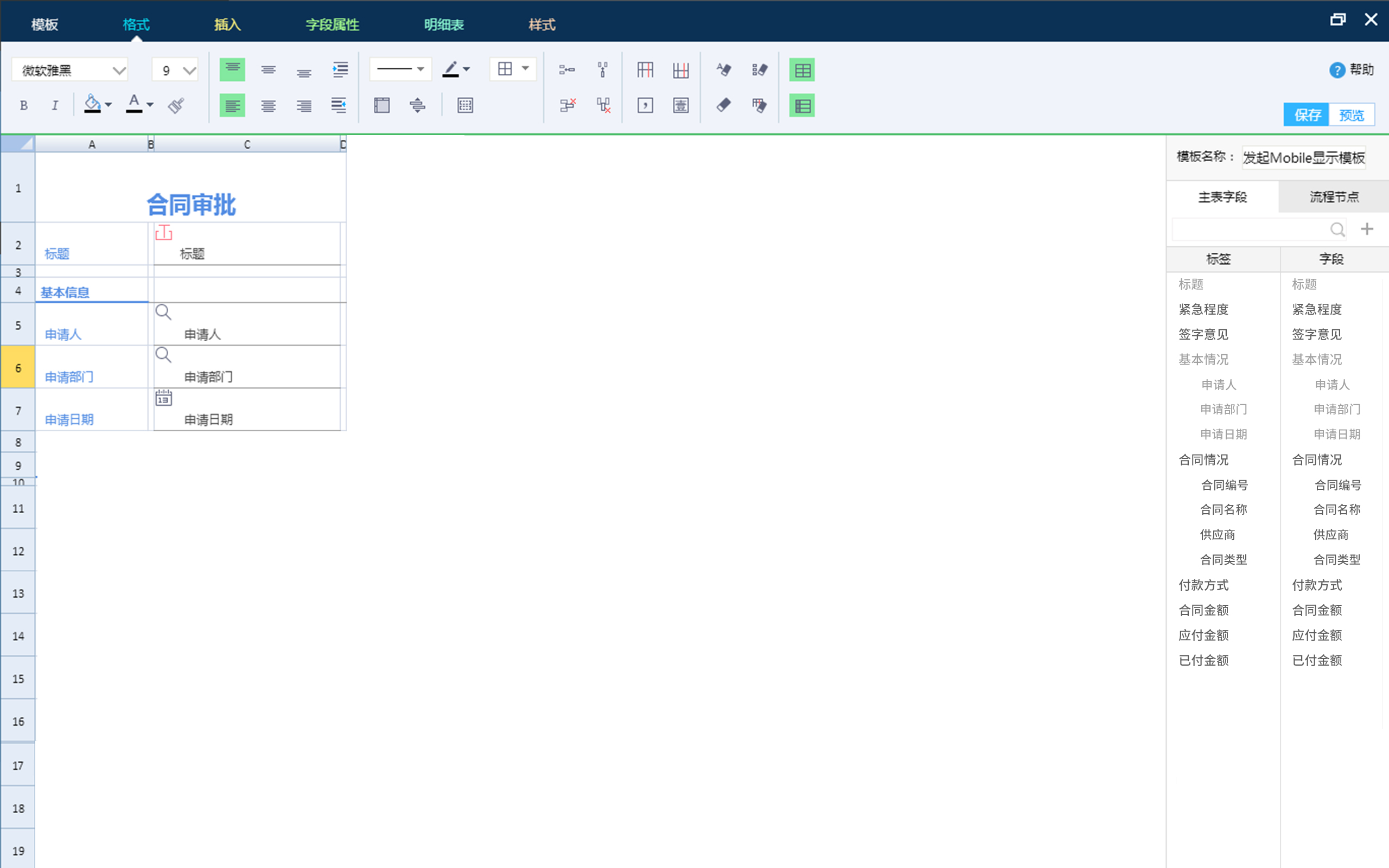
Task: Click the 保存 button
Action: (1307, 115)
